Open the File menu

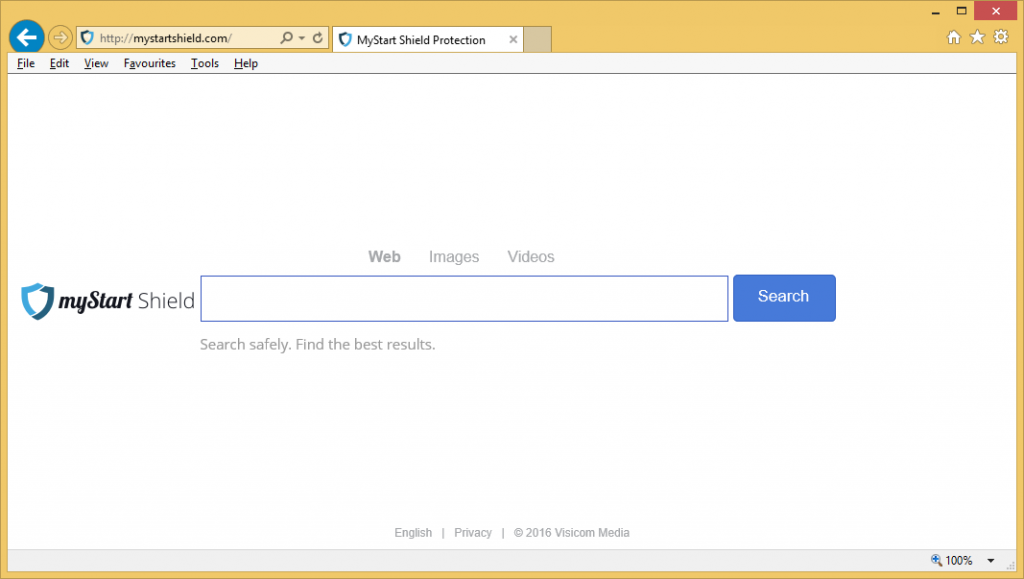pos(26,63)
